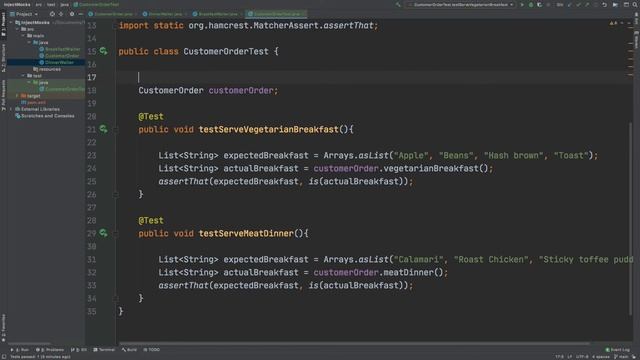640x360 pixels.
Task: Select BreakfastWaiter class in the project tree
Action: tap(60, 49)
